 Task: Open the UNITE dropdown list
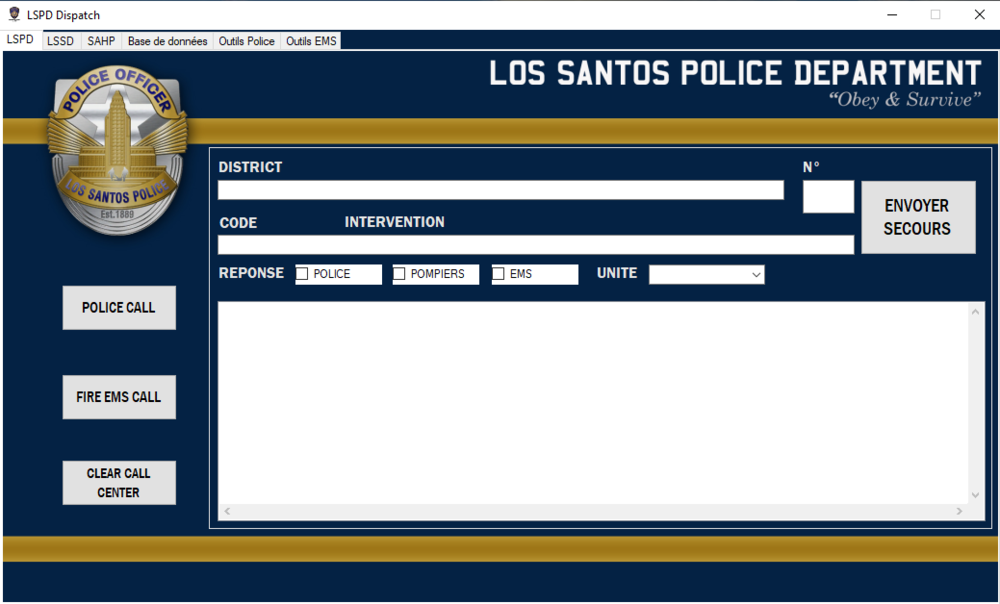tap(758, 273)
